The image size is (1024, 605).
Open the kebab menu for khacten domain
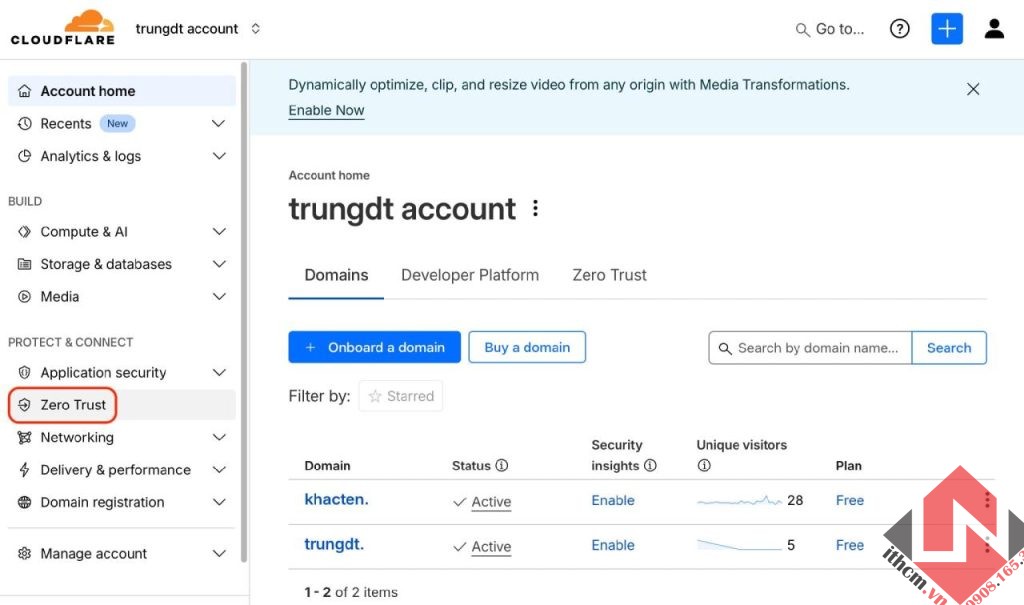tap(987, 500)
